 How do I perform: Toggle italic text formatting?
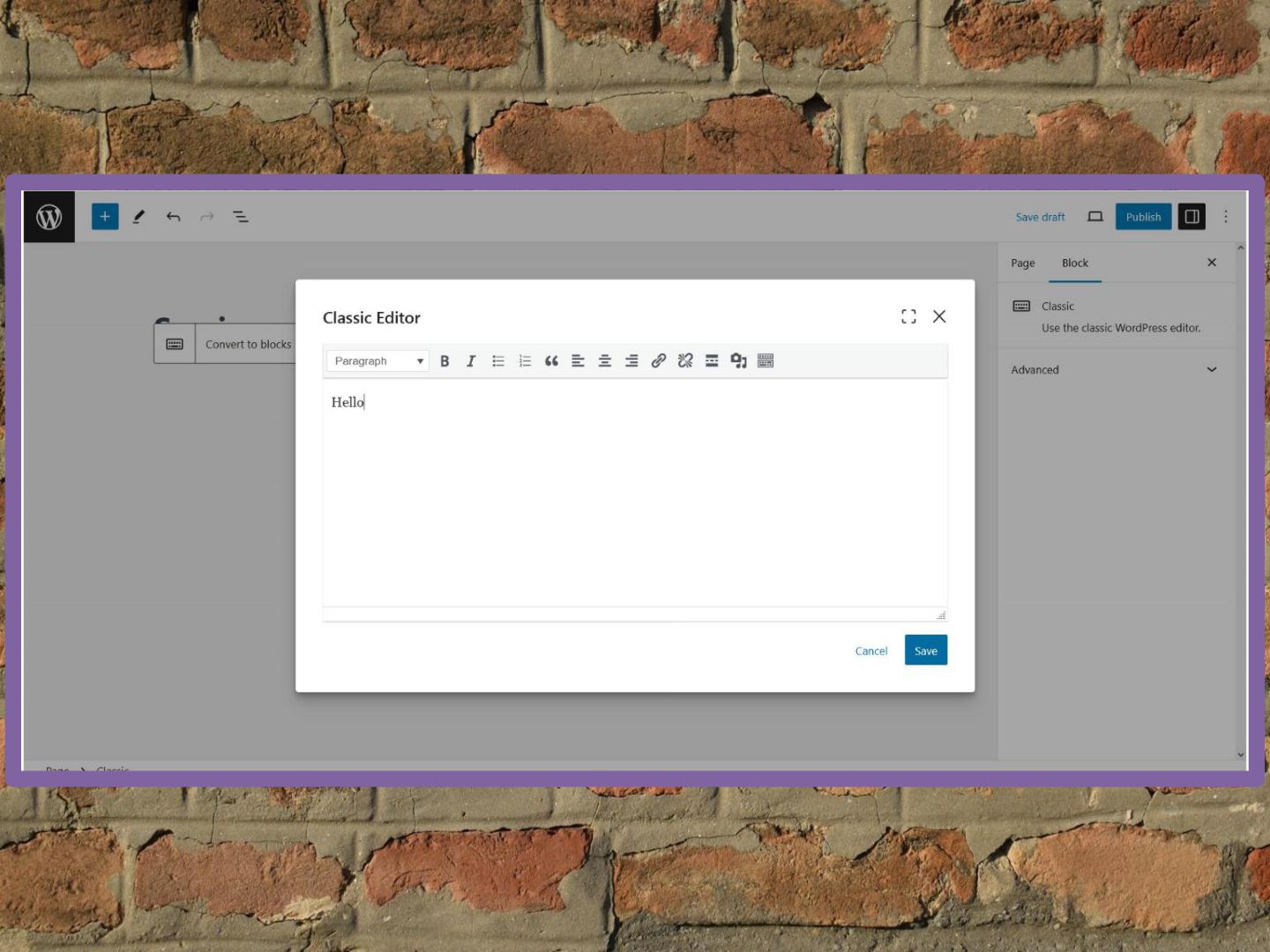click(x=471, y=361)
